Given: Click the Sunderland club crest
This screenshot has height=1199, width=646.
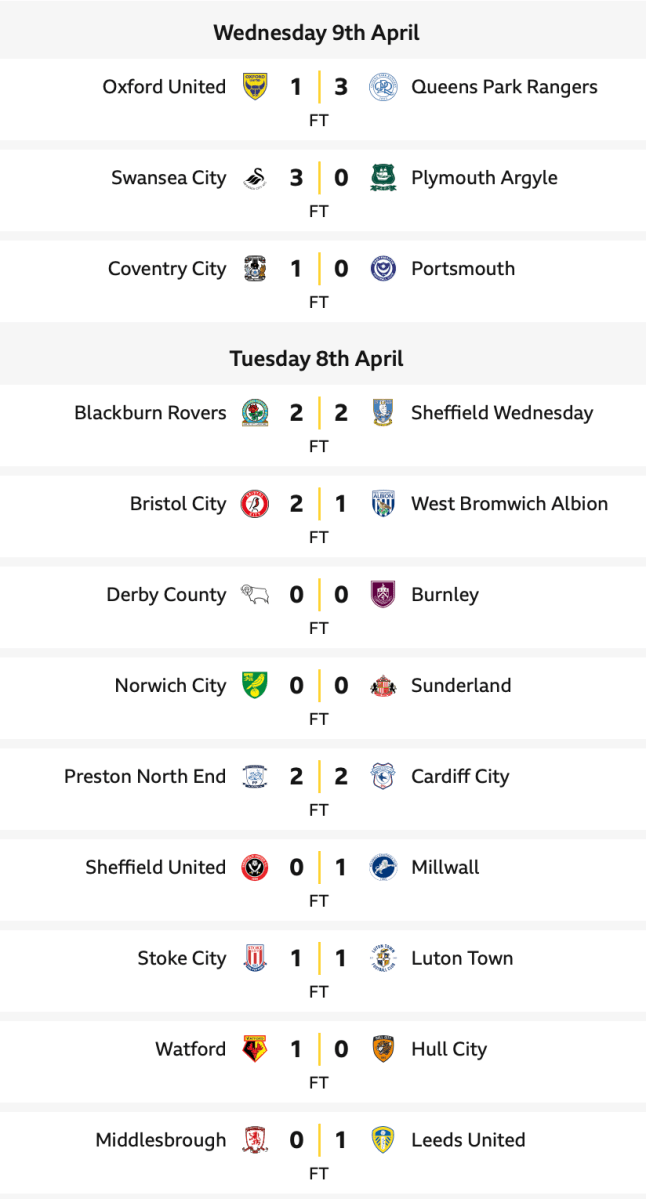Looking at the screenshot, I should [382, 686].
